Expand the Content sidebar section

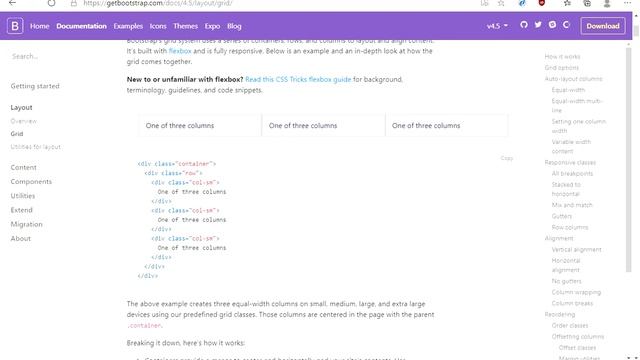[x=24, y=167]
